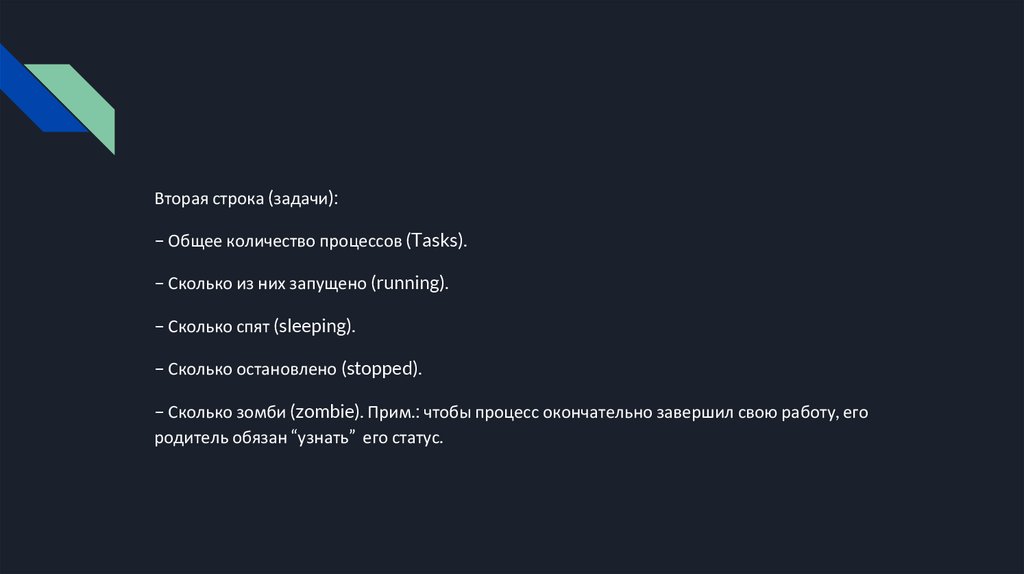
Task: Select the quoted word "узнать"
Action: [x=323, y=439]
